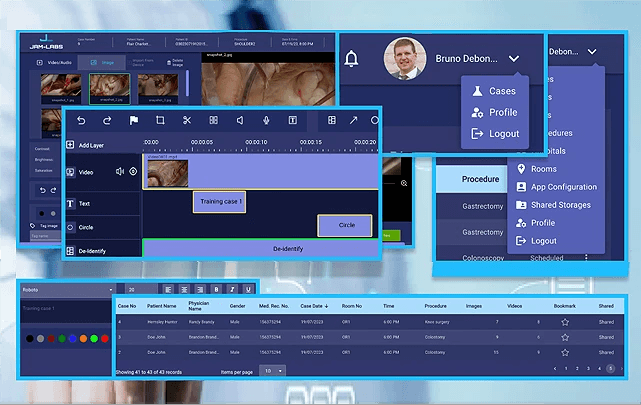Open App Configuration in the admin menu
641x405 pixels.
(556, 187)
